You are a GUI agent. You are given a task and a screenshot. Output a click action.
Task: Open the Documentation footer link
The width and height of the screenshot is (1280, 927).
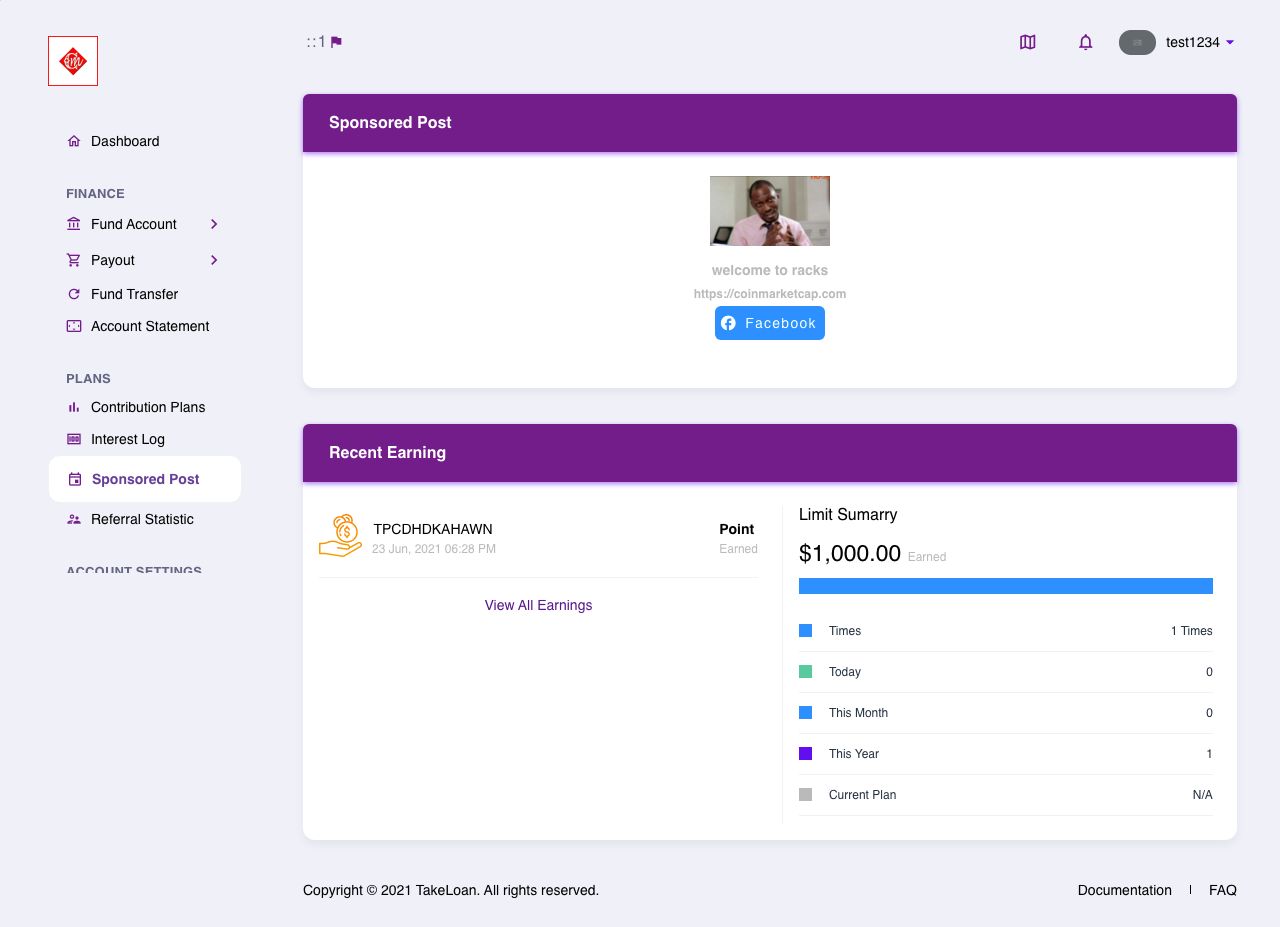(1124, 890)
